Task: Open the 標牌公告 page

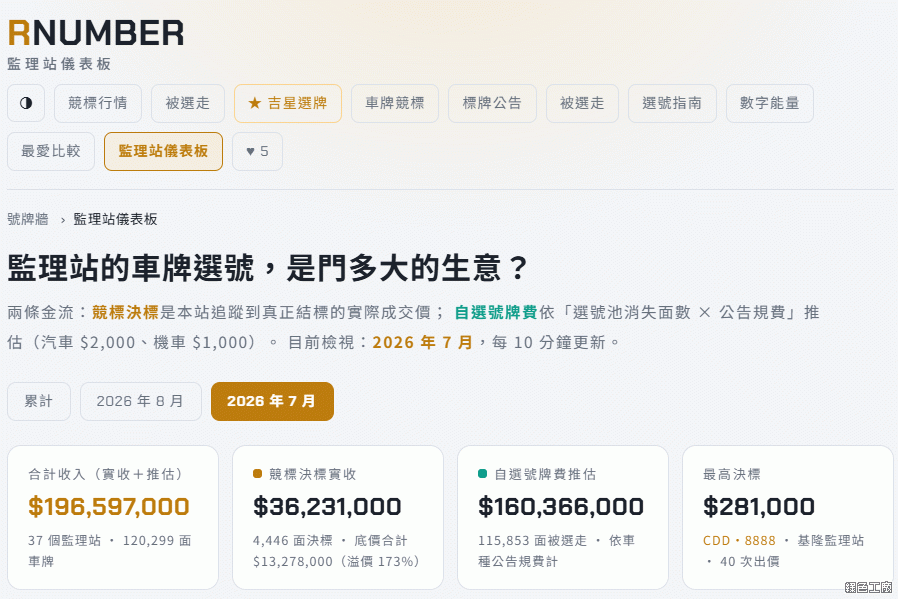Action: click(493, 103)
